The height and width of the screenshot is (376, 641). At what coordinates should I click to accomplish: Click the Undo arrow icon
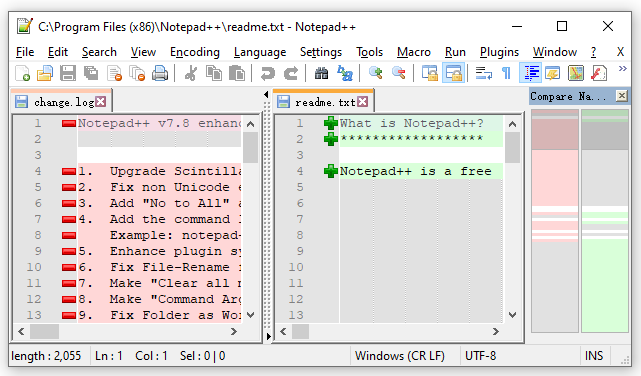[267, 74]
